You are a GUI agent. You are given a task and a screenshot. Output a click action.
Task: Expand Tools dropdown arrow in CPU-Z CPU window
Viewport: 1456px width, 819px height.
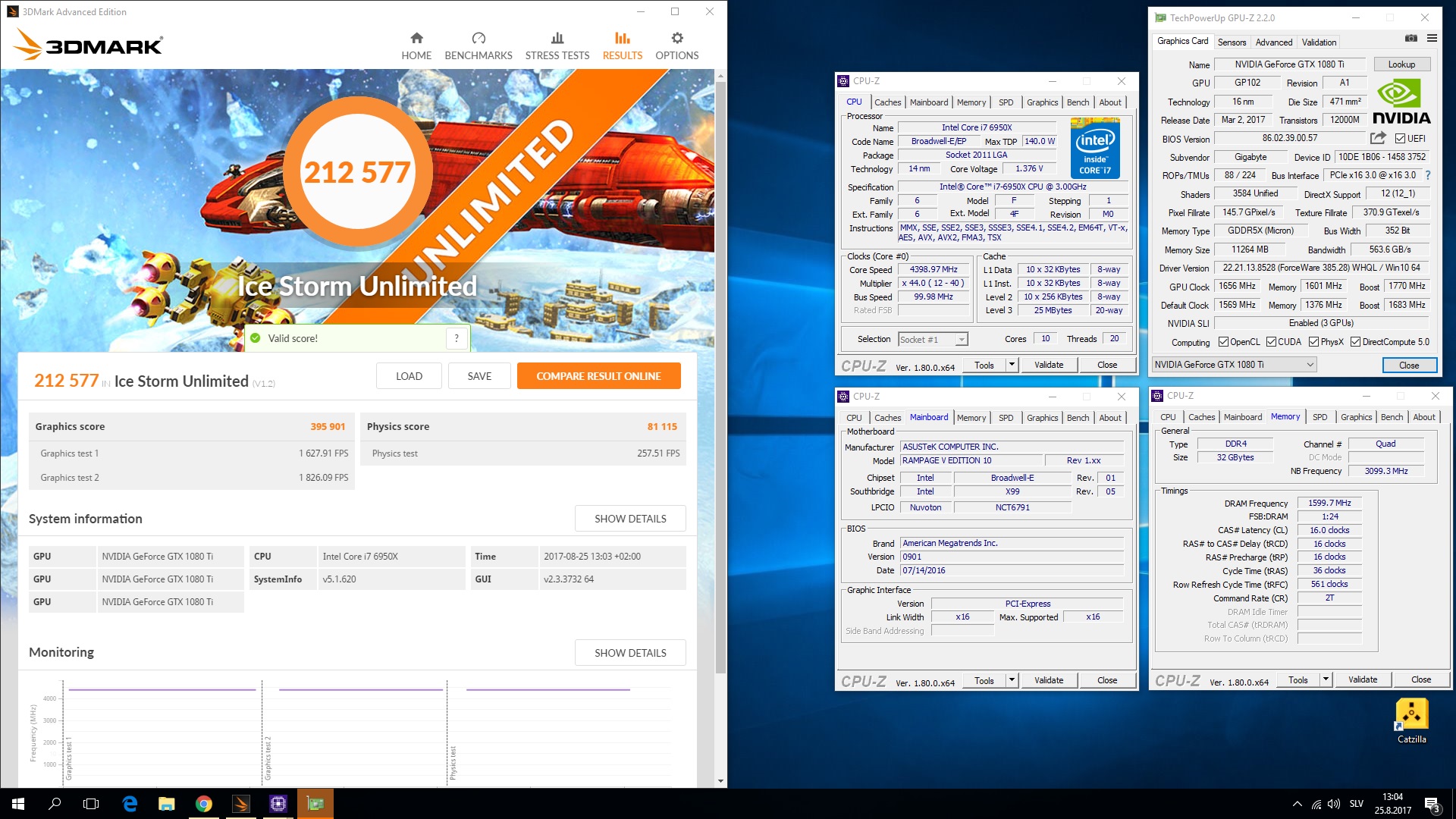pyautogui.click(x=1011, y=365)
